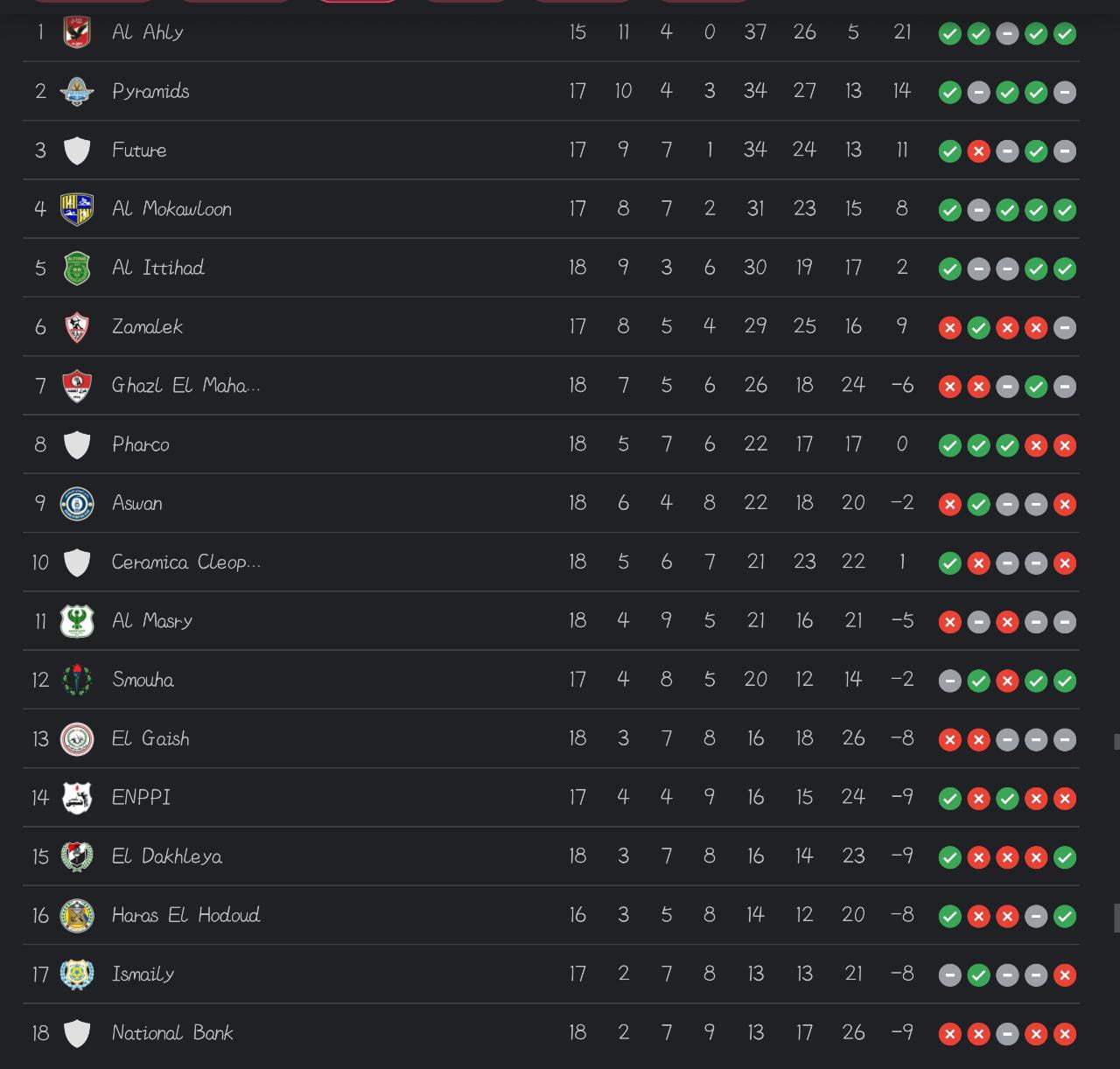Click the only draw icon in Al Ahly's row
The width and height of the screenshot is (1120, 1069).
coord(1007,34)
